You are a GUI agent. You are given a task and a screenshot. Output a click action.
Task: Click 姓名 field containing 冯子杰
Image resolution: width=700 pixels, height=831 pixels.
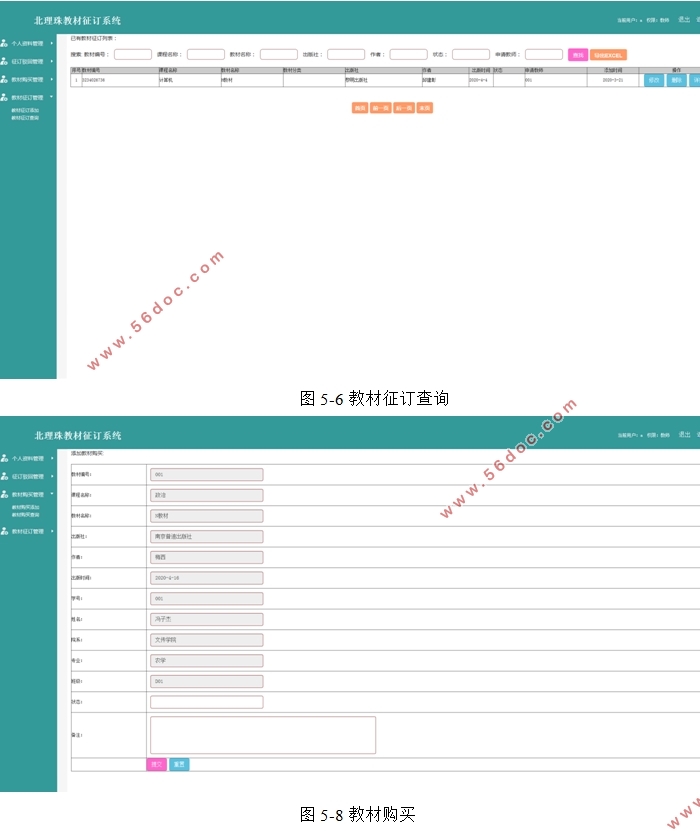coord(207,619)
